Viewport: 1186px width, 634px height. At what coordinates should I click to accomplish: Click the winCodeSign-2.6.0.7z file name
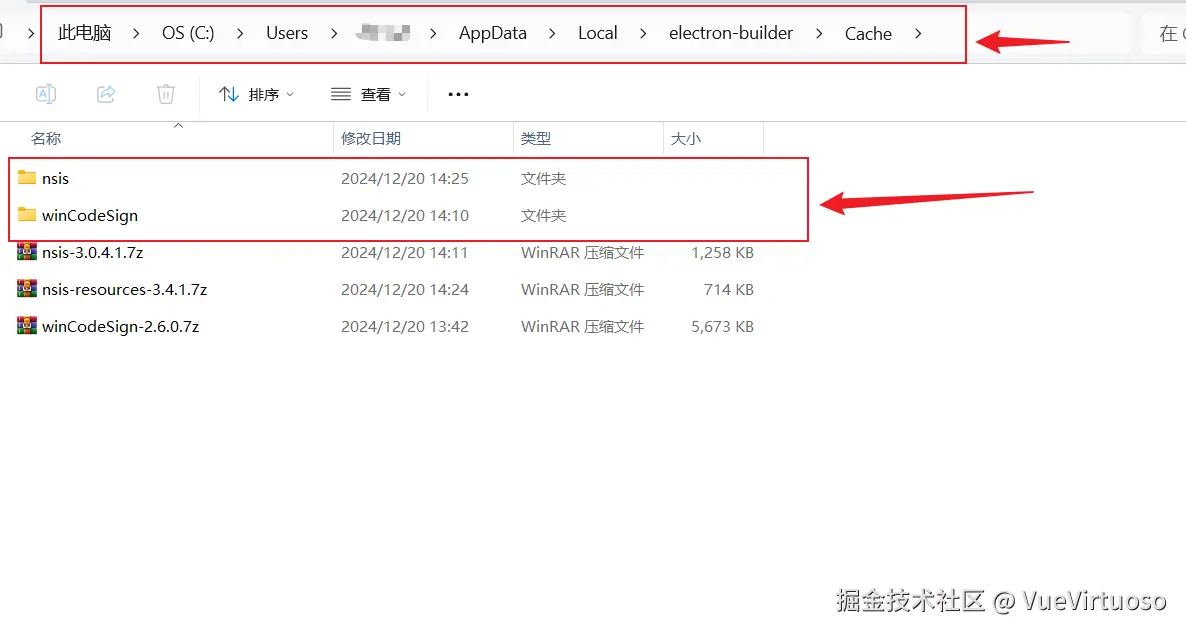tap(120, 327)
